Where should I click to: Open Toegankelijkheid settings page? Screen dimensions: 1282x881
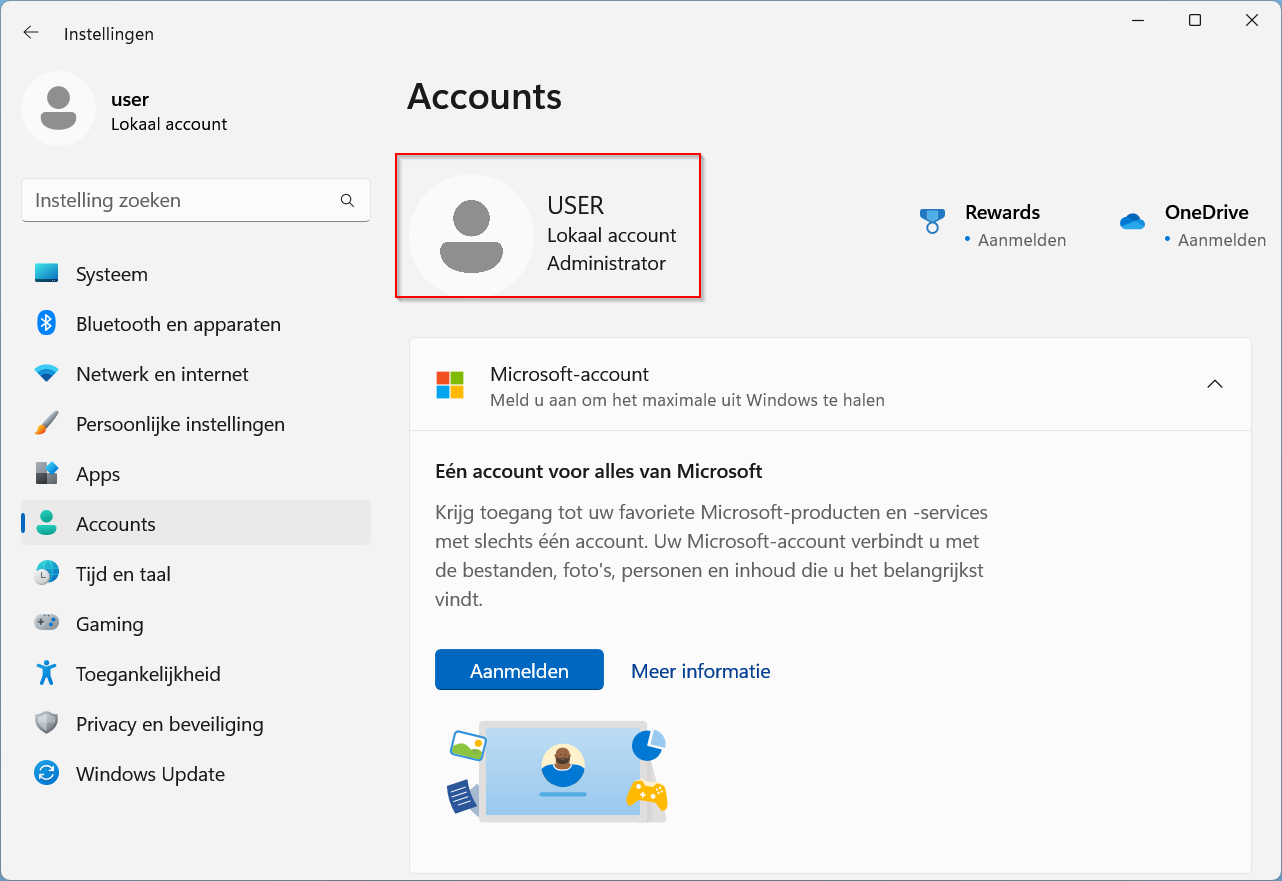coord(148,674)
